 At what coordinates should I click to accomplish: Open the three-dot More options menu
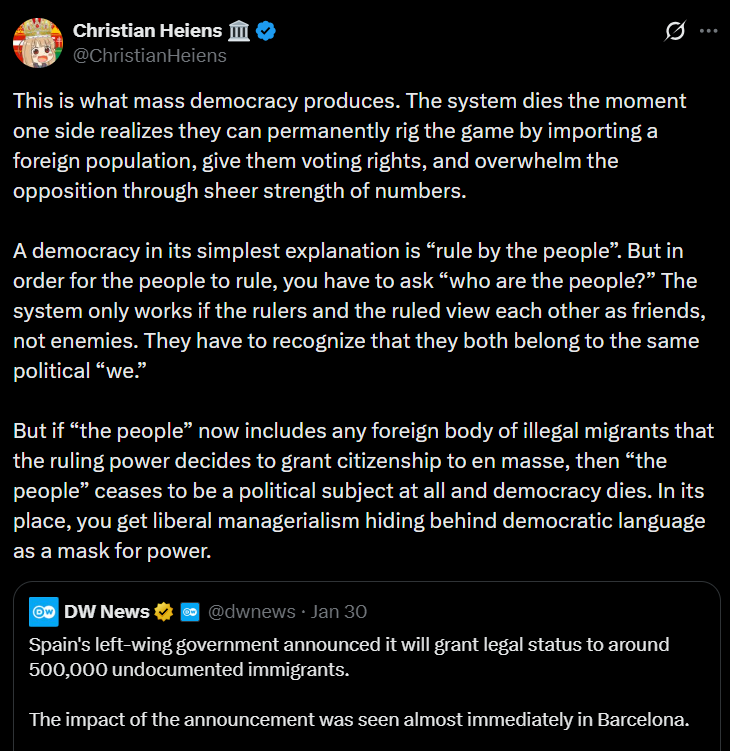(708, 32)
